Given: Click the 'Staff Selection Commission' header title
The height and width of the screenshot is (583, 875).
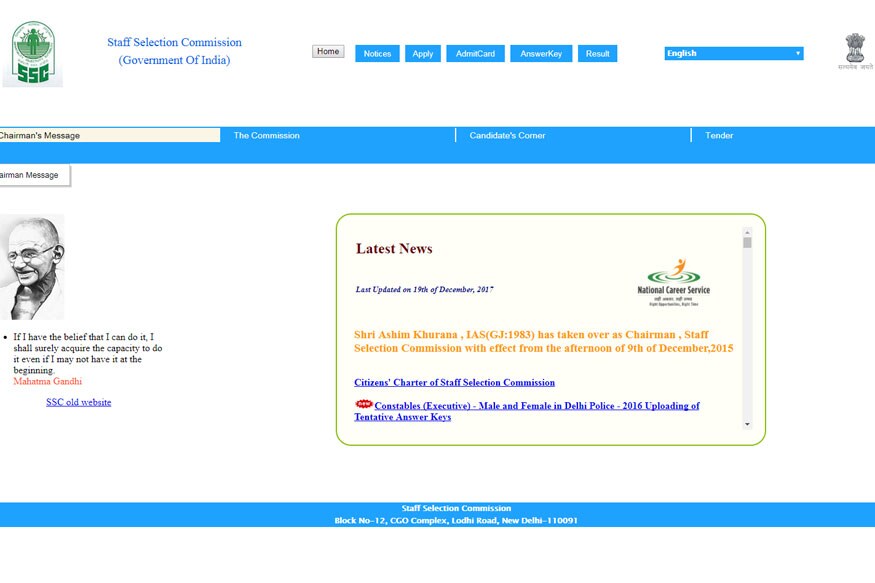Looking at the screenshot, I should pos(175,42).
